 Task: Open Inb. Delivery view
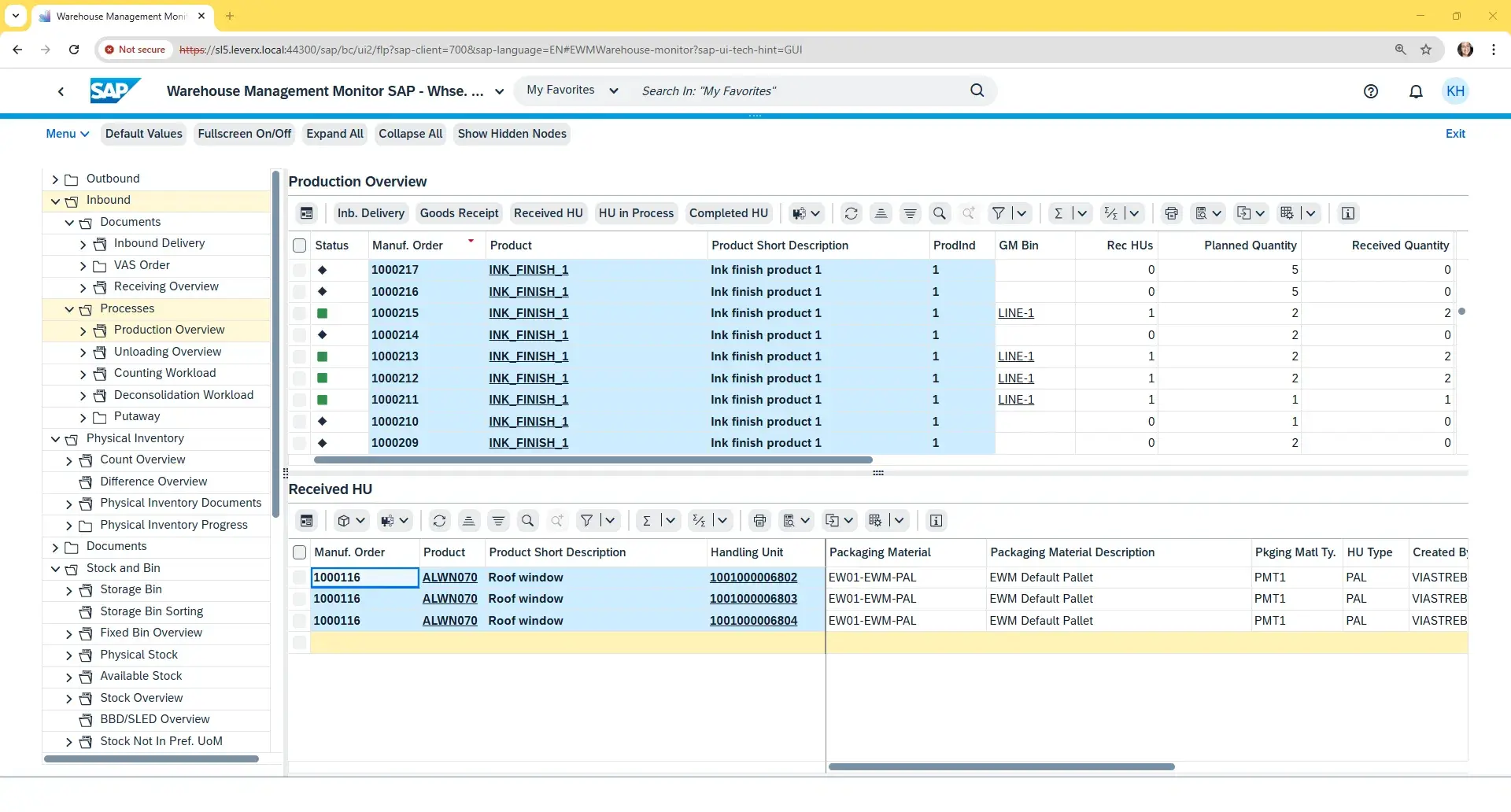tap(371, 213)
